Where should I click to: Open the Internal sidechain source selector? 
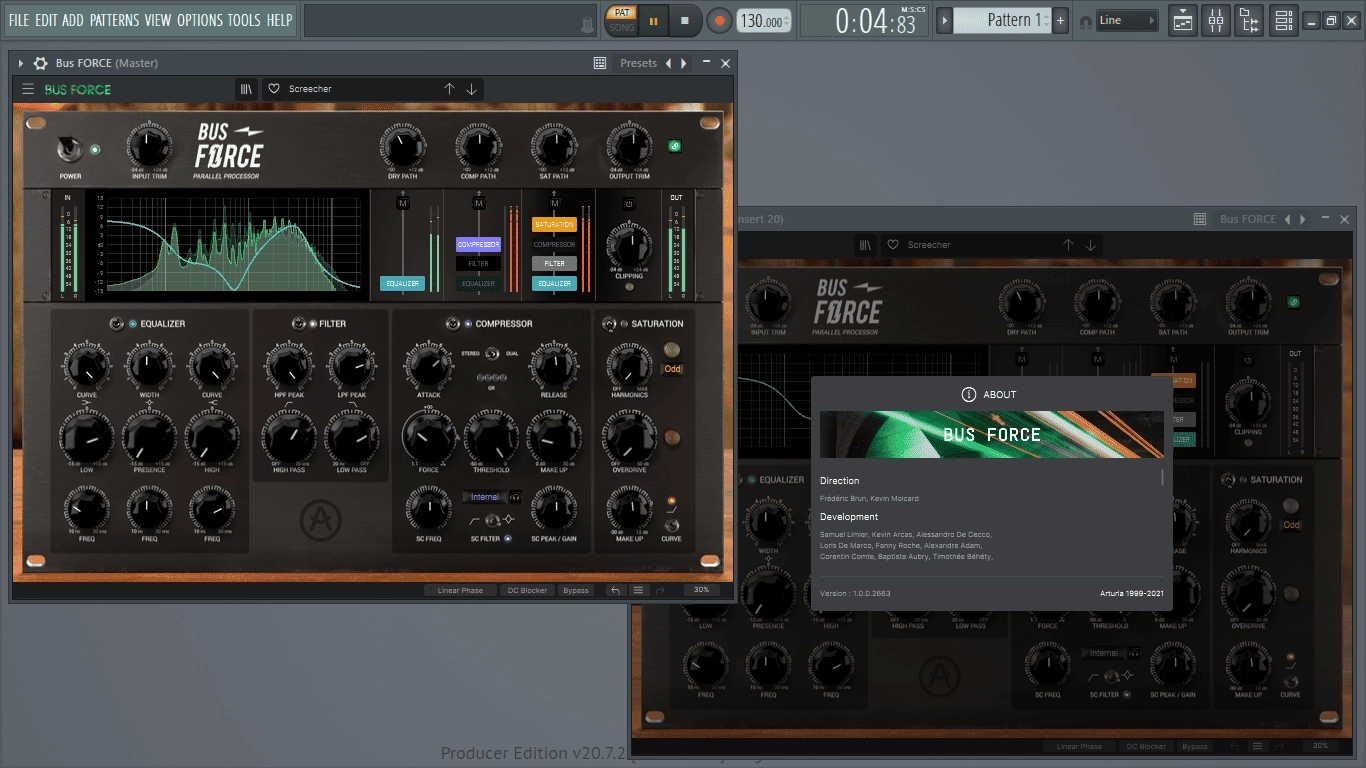point(485,497)
